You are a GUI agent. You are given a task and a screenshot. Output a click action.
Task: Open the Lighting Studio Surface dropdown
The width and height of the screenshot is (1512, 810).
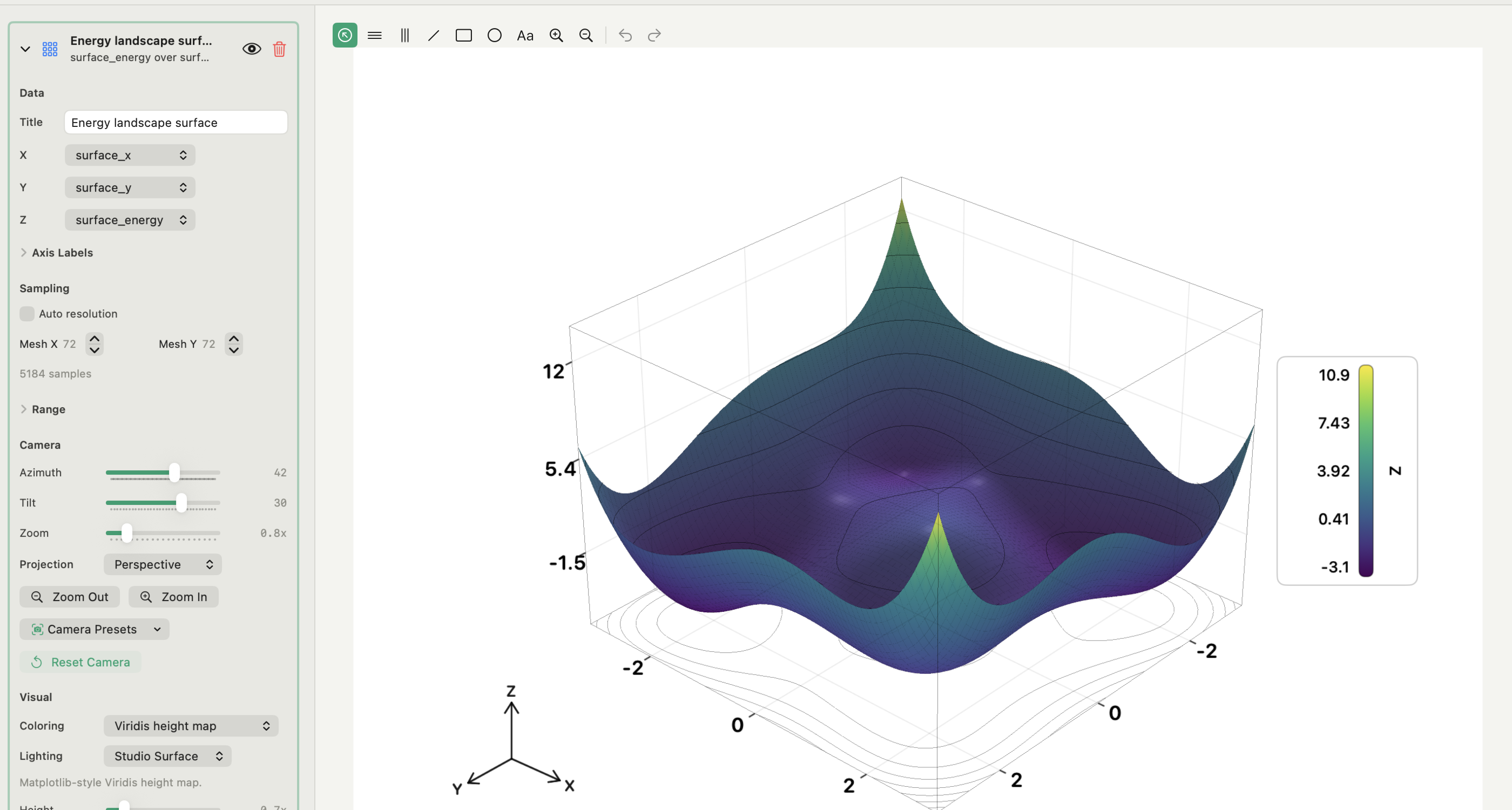point(167,756)
